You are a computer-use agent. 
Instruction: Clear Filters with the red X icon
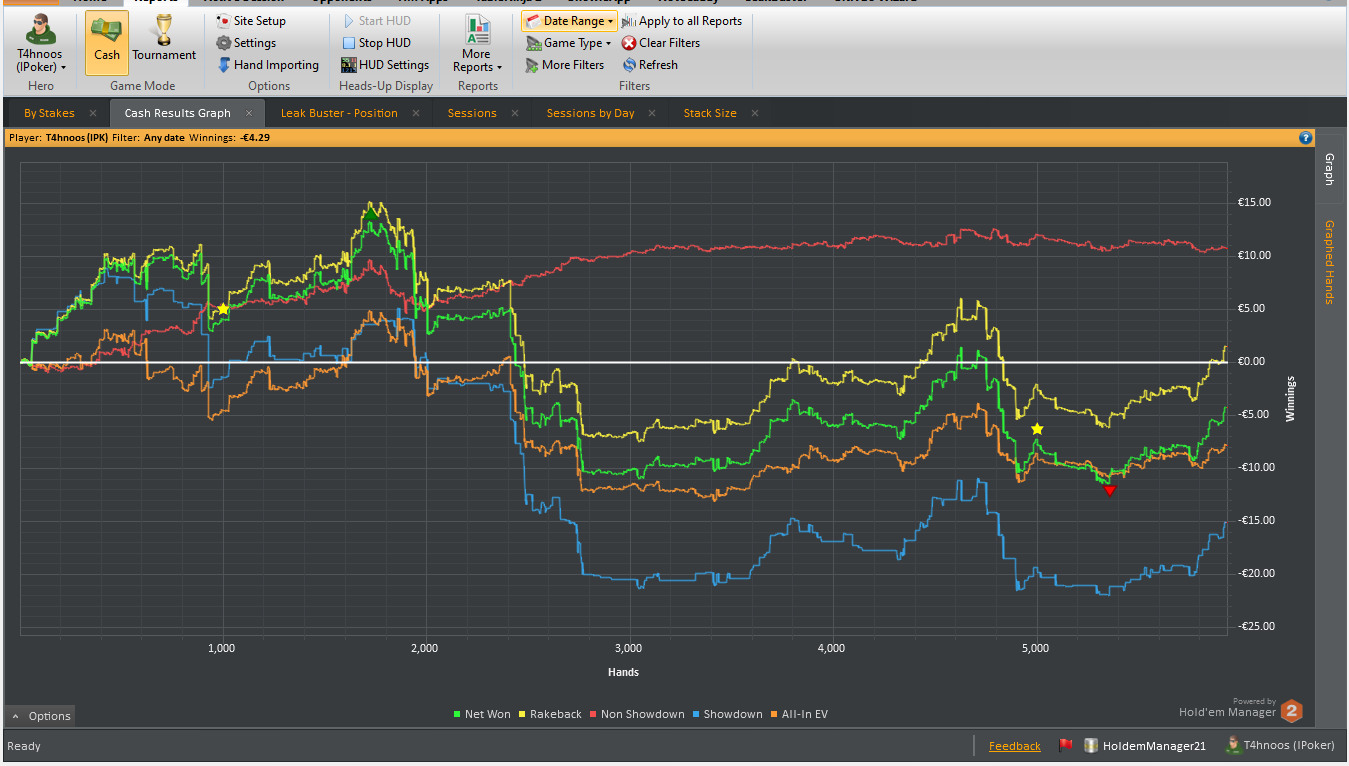pos(661,43)
